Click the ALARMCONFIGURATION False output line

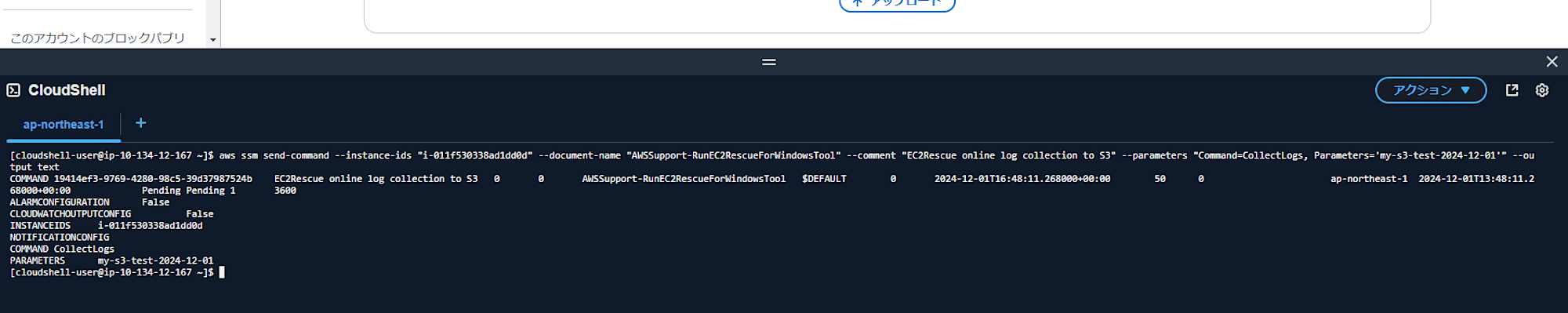pyautogui.click(x=89, y=202)
